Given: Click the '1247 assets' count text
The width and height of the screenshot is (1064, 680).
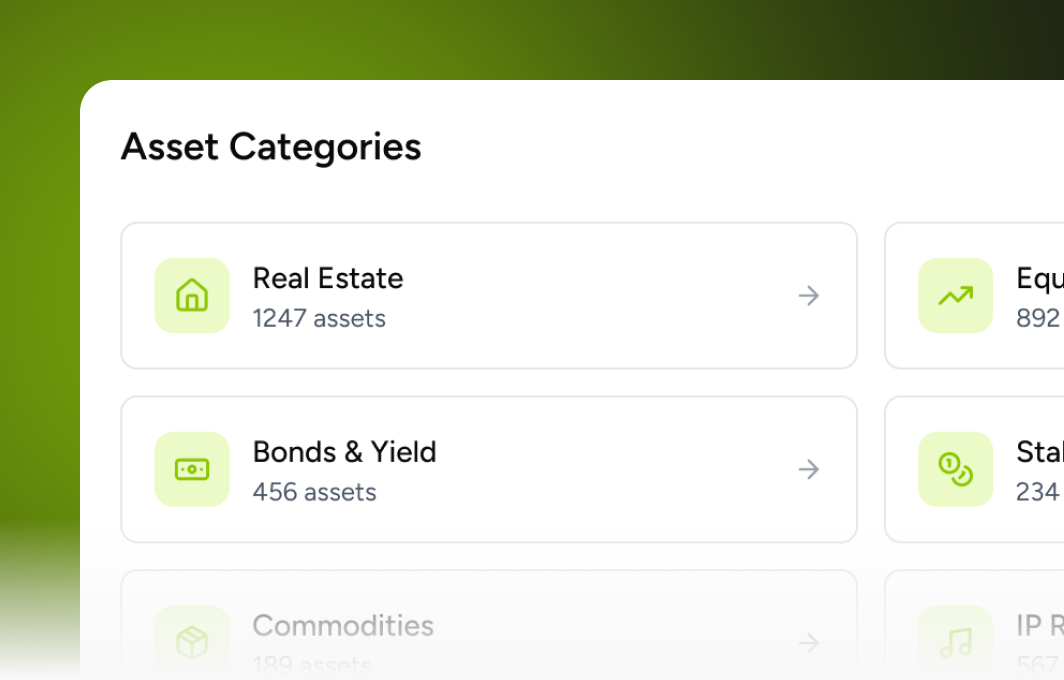Looking at the screenshot, I should pyautogui.click(x=319, y=319).
